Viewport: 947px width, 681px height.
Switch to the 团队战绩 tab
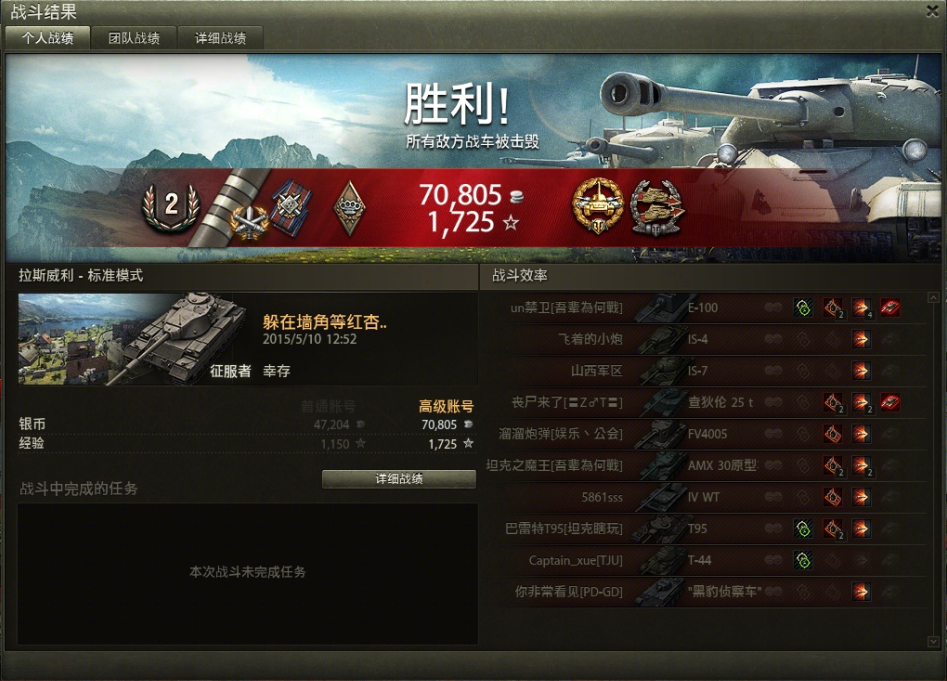[x=133, y=38]
